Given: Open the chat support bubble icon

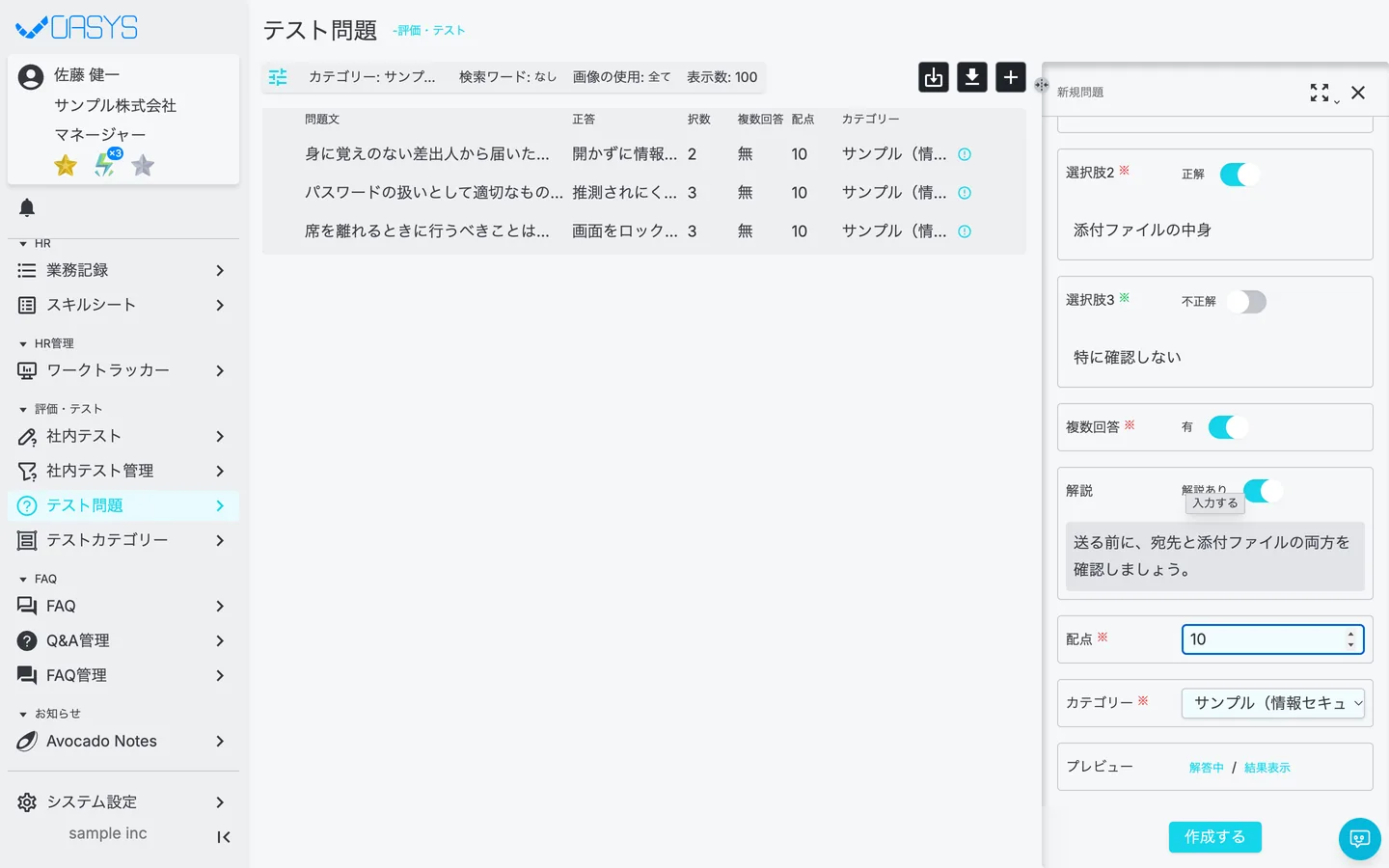Looking at the screenshot, I should coord(1360,839).
